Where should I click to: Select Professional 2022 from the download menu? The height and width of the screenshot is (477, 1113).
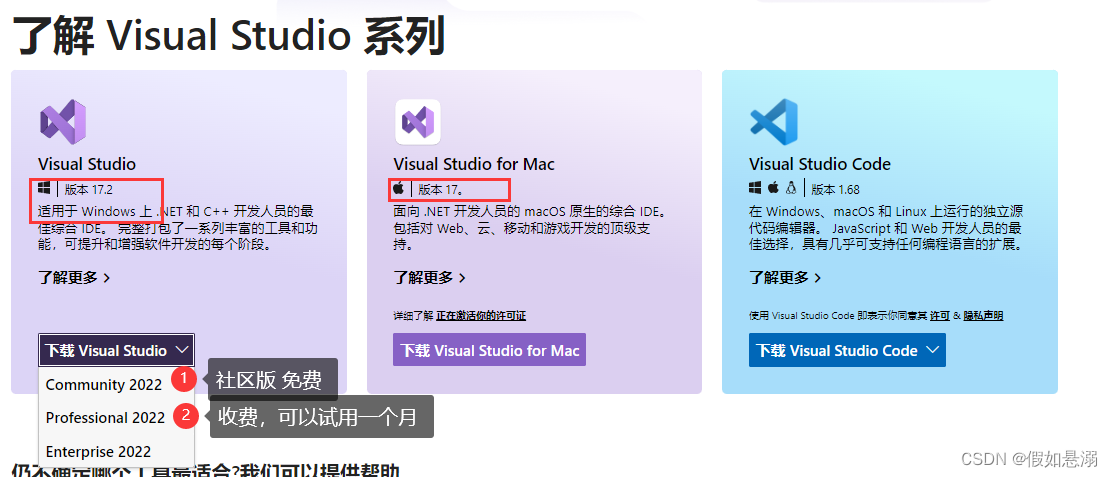coord(106,417)
